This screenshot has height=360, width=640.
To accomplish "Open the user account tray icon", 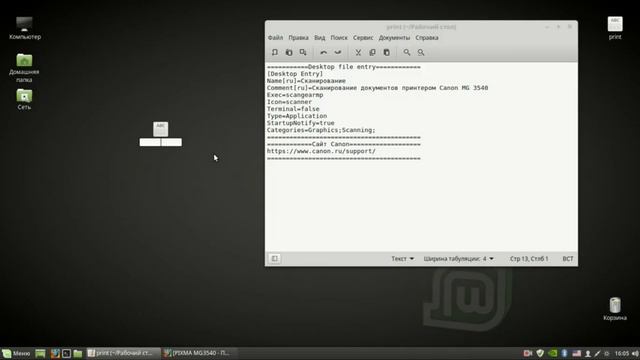I will 588,353.
